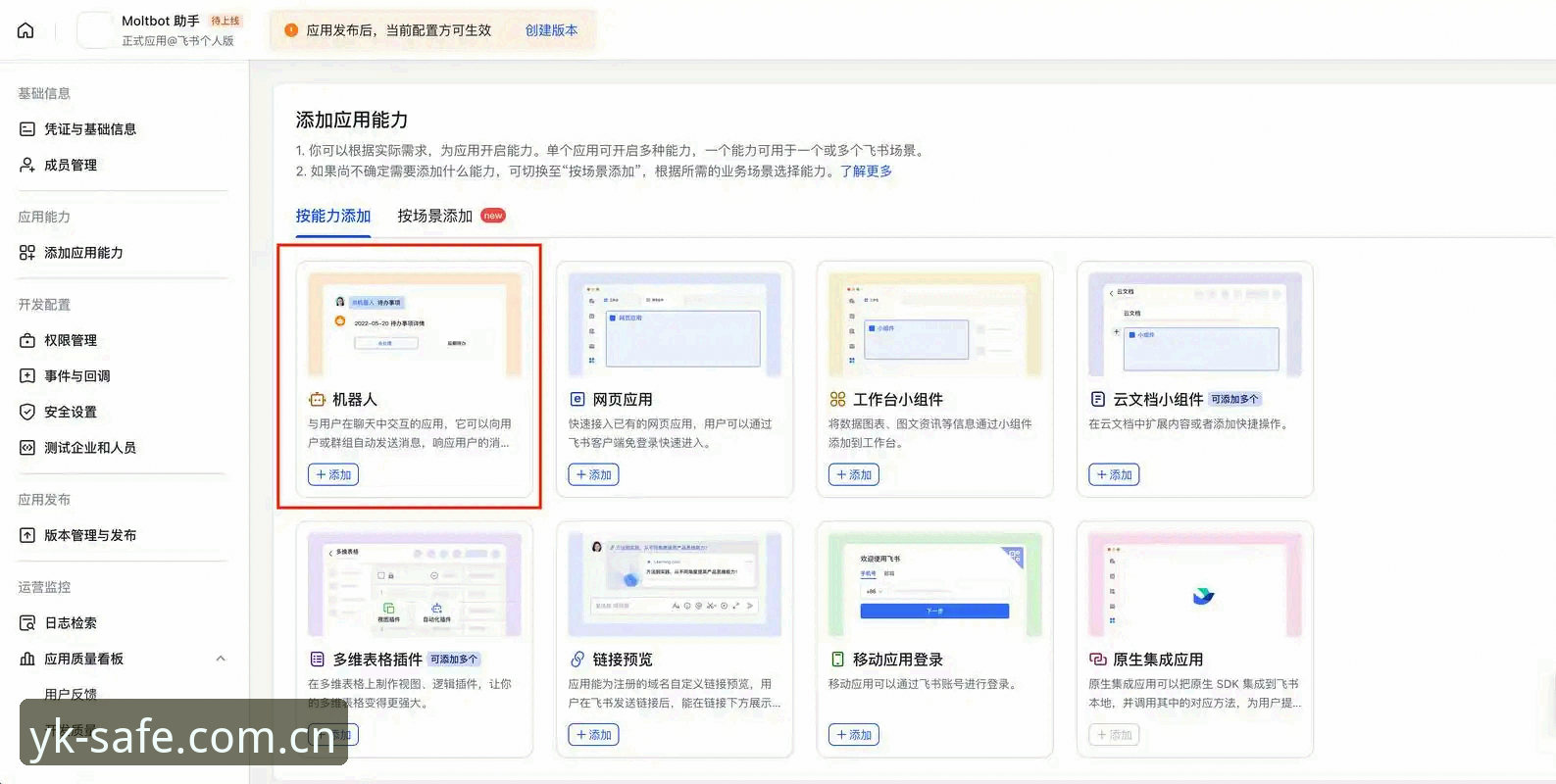Image resolution: width=1556 pixels, height=784 pixels.
Task: Click the 多维表格插件 icon
Action: coord(317,660)
